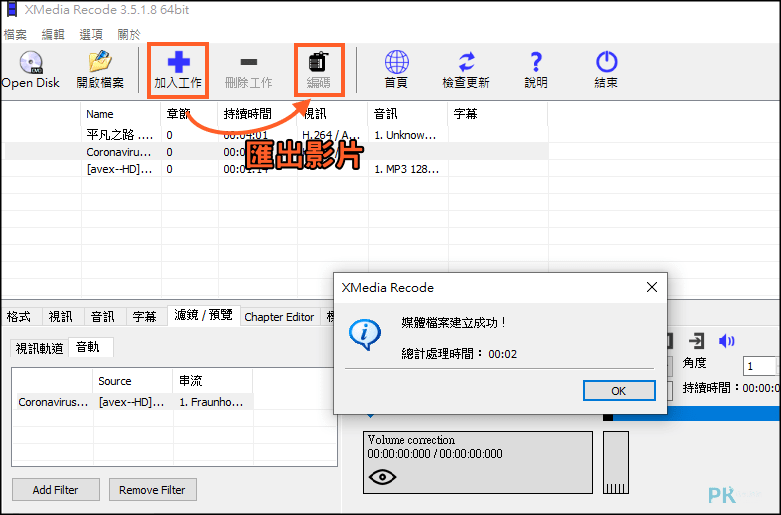781x515 pixels.
Task: Click the [avex--HD]... source cell
Action: coord(131,402)
